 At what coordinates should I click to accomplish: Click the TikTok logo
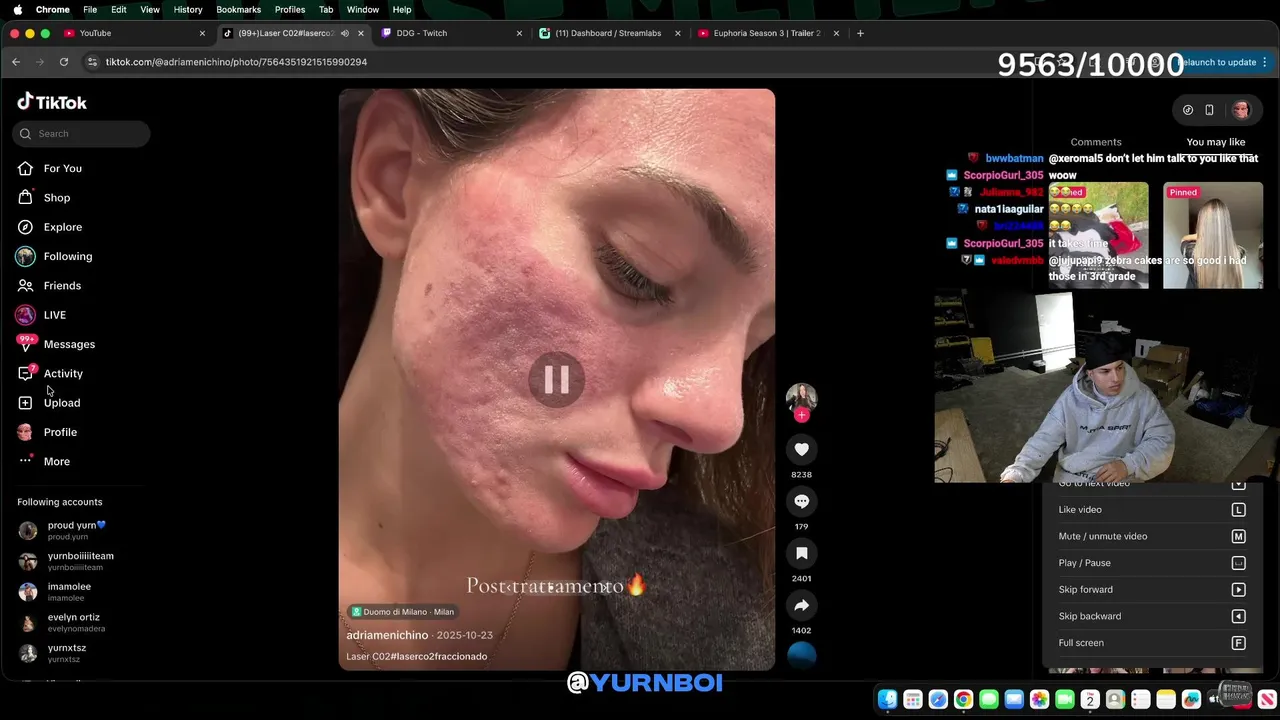pos(52,102)
